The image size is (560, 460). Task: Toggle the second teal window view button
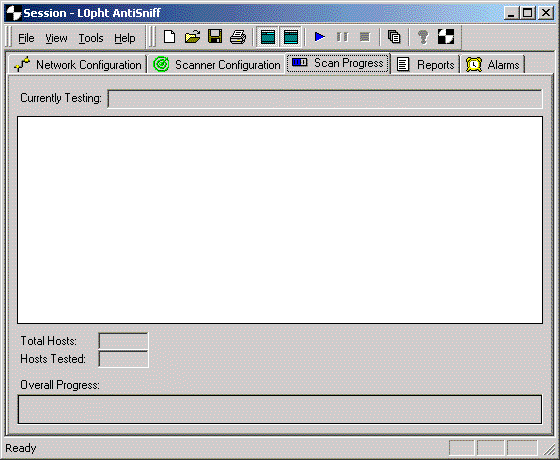(291, 37)
